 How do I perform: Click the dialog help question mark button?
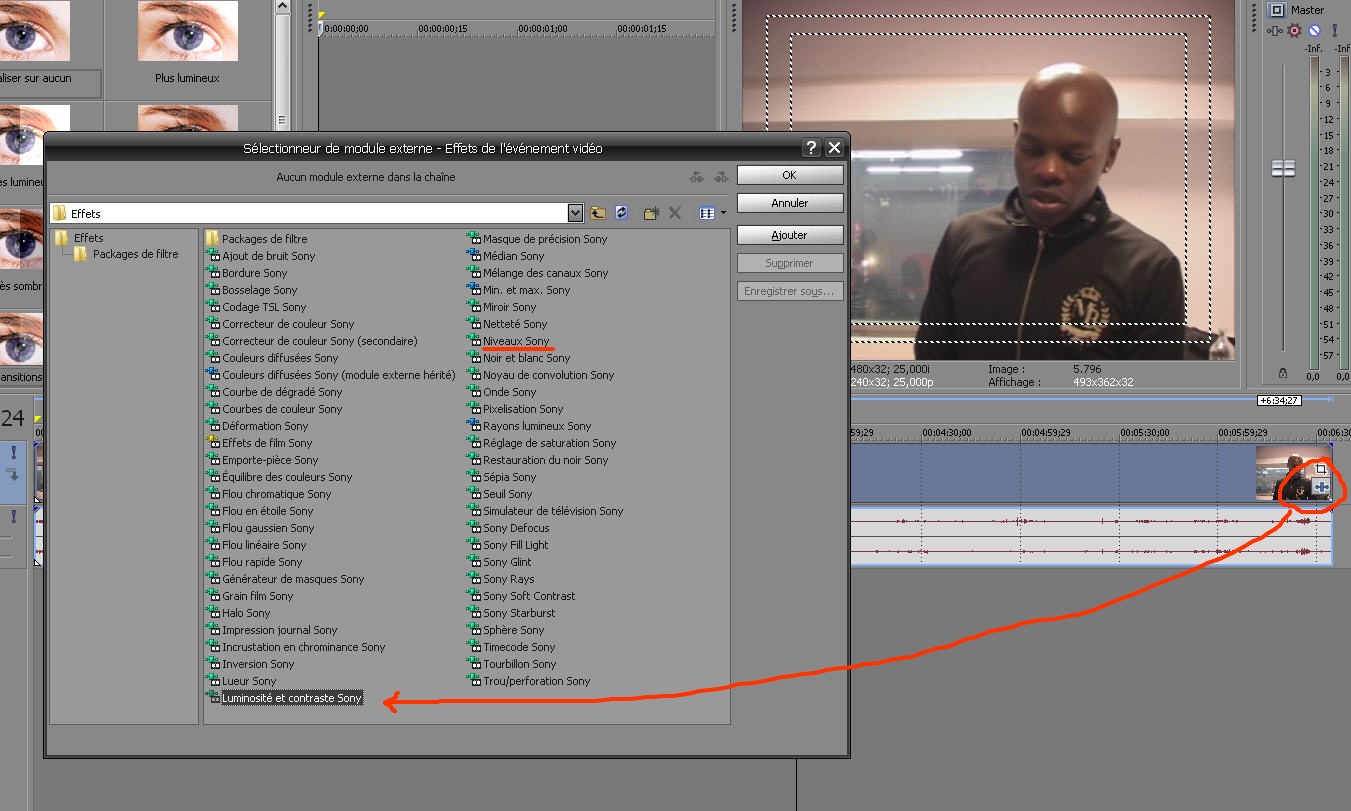click(x=811, y=148)
